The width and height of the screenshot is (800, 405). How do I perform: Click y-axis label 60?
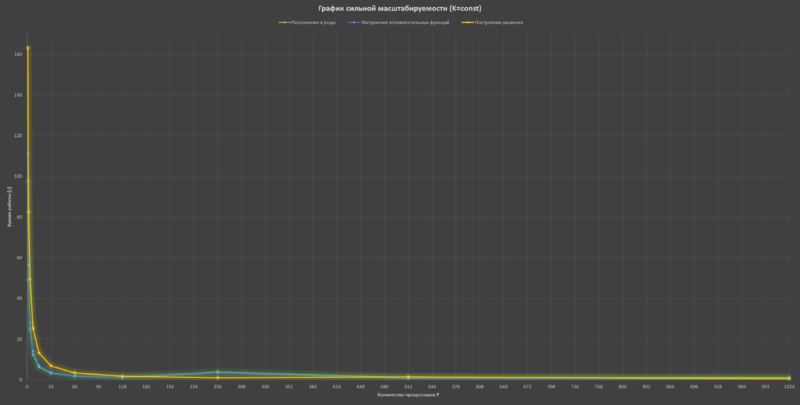tap(20, 258)
